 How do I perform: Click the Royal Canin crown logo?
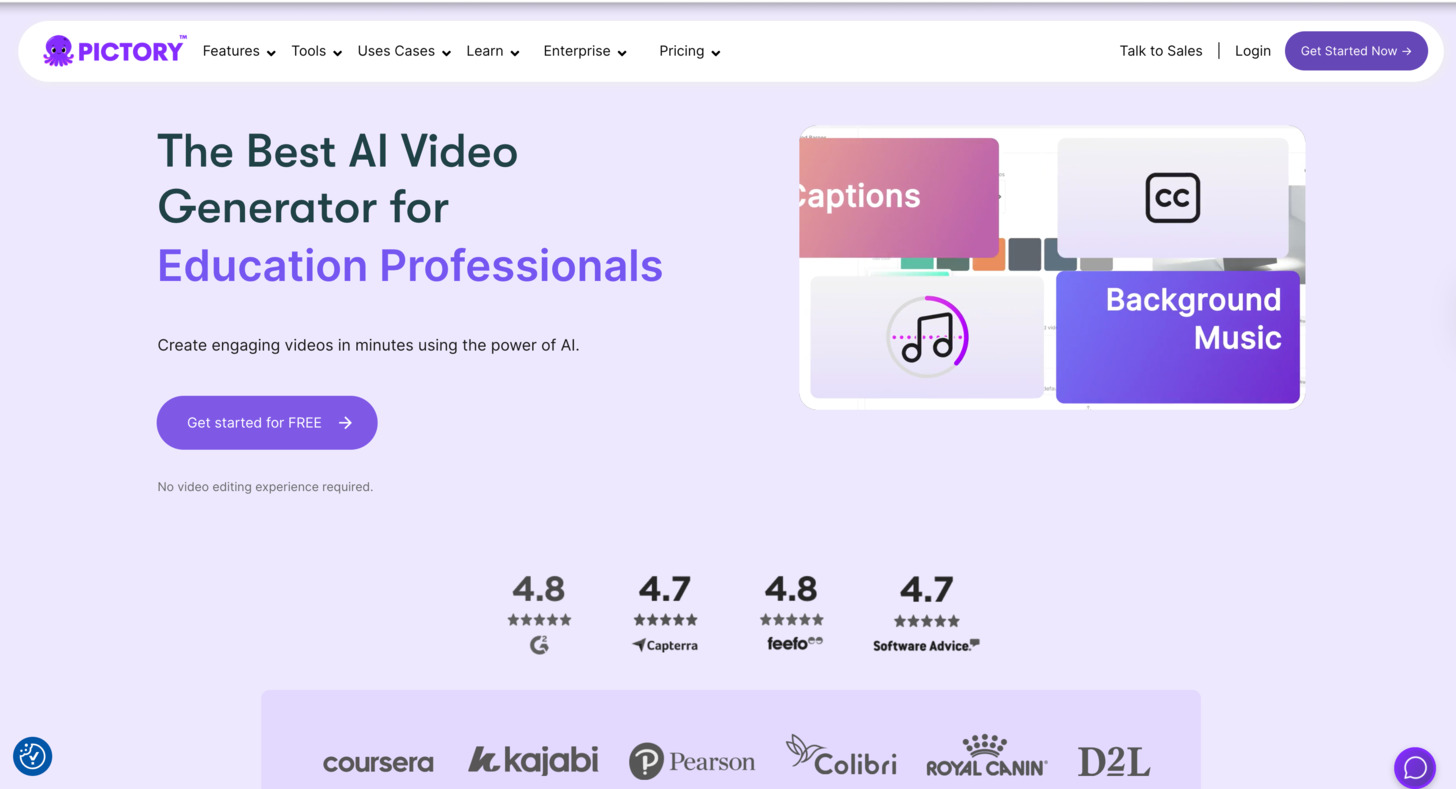pyautogui.click(x=986, y=756)
